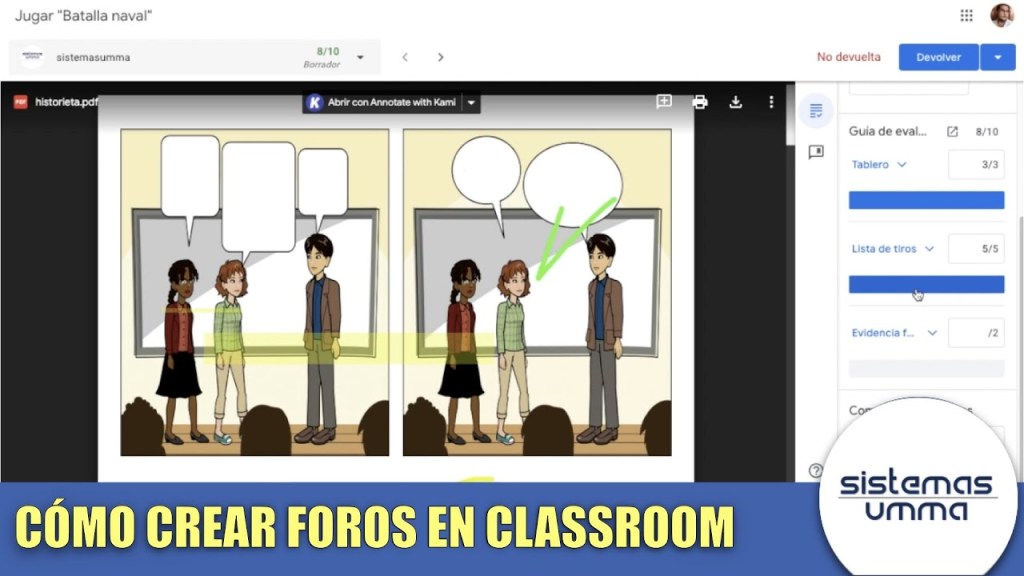The image size is (1024, 576).
Task: Expand the Lista de tiros criterion
Action: [x=929, y=249]
